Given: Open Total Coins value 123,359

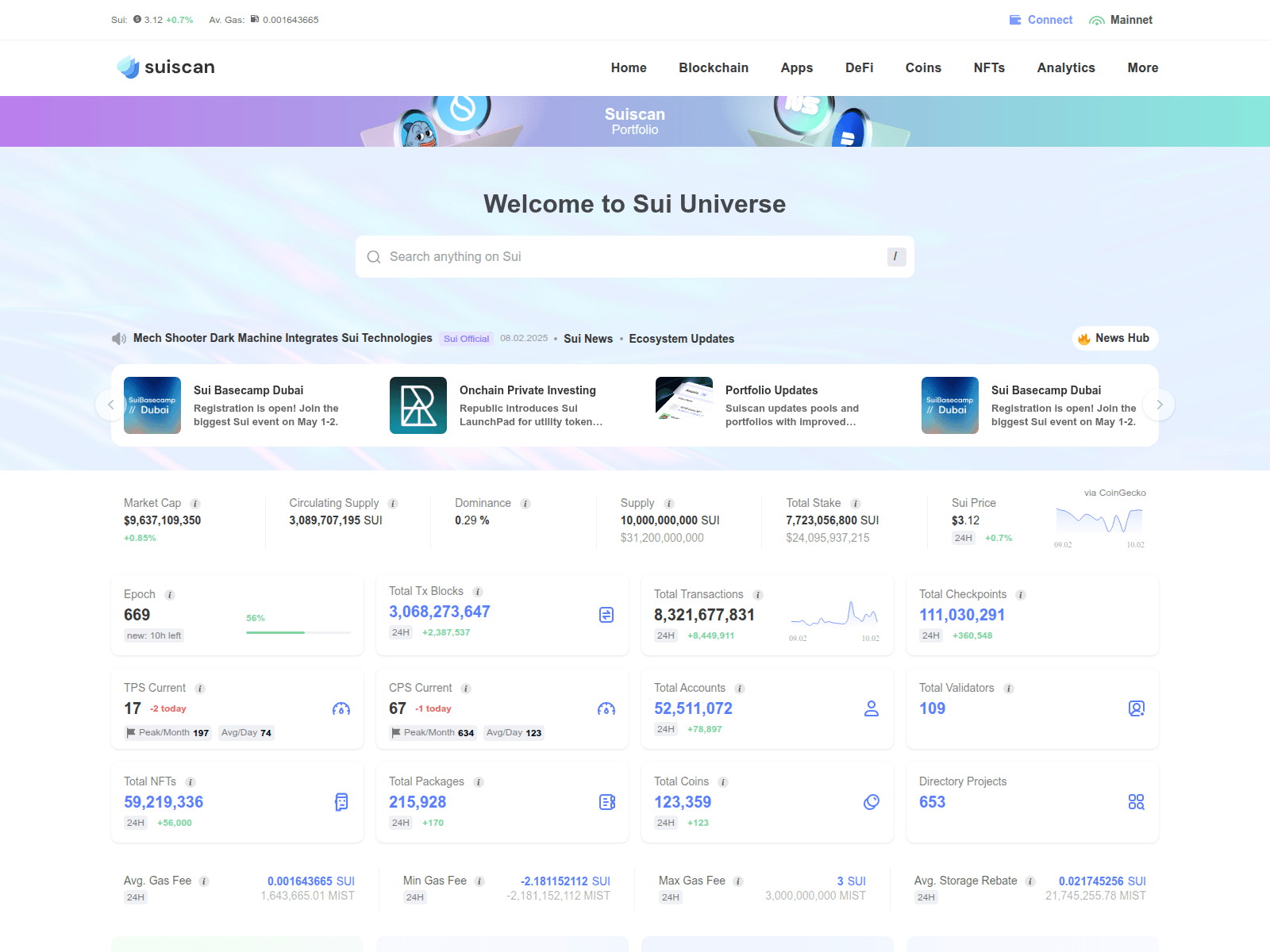Looking at the screenshot, I should pyautogui.click(x=683, y=802).
